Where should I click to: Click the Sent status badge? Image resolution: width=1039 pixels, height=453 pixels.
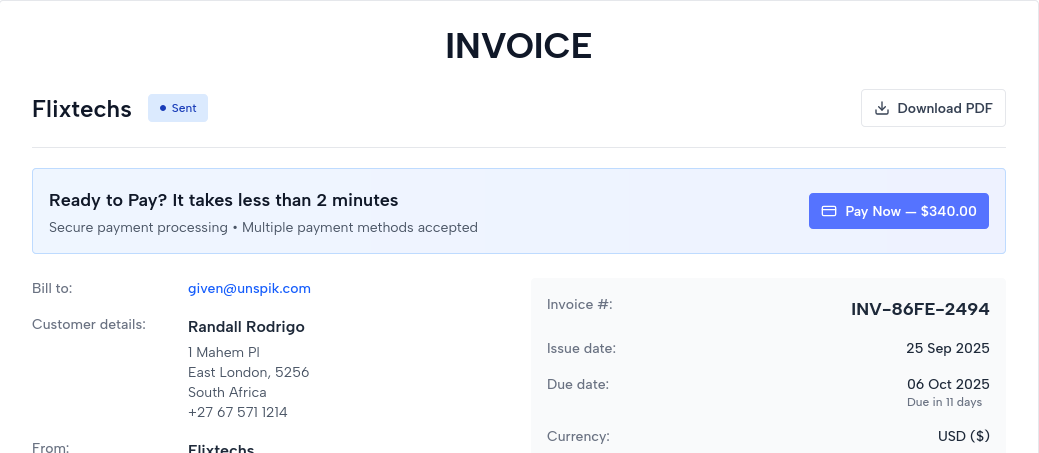pos(178,108)
